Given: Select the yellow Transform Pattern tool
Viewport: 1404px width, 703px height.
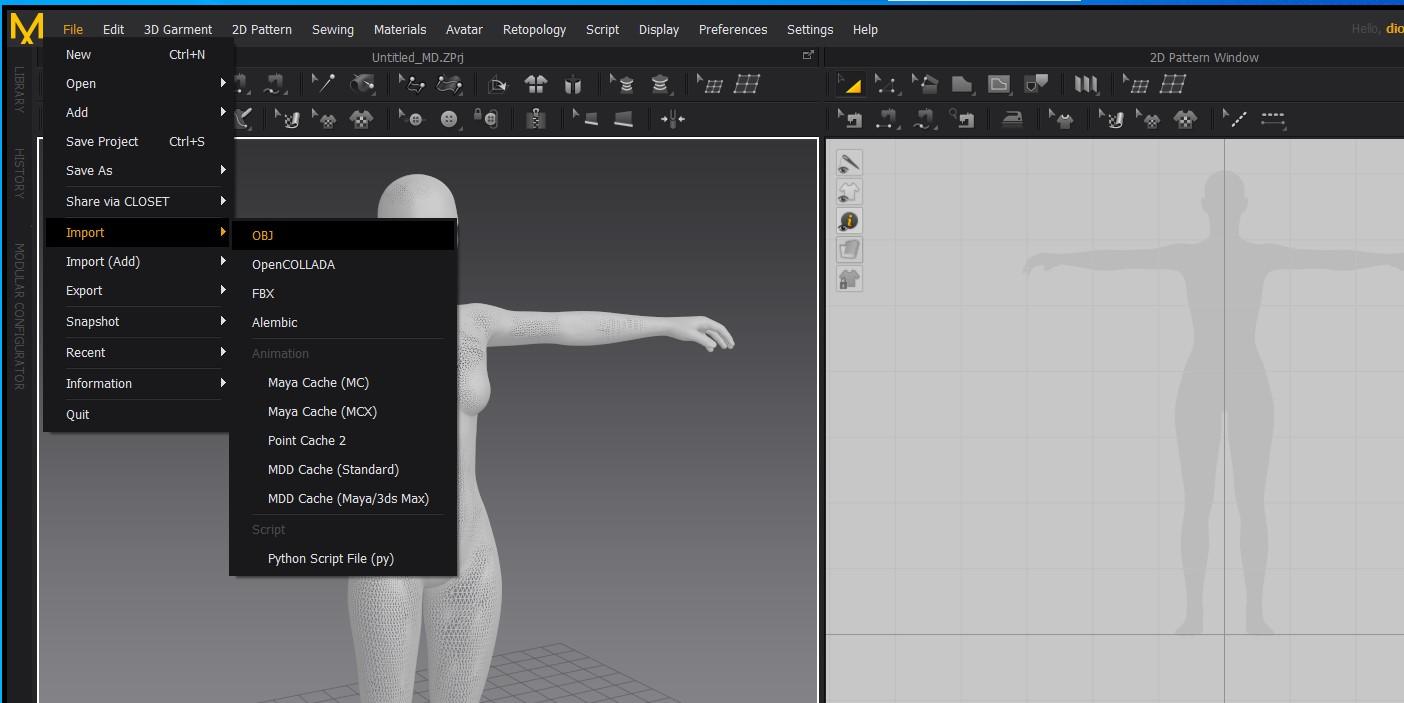Looking at the screenshot, I should click(x=850, y=85).
